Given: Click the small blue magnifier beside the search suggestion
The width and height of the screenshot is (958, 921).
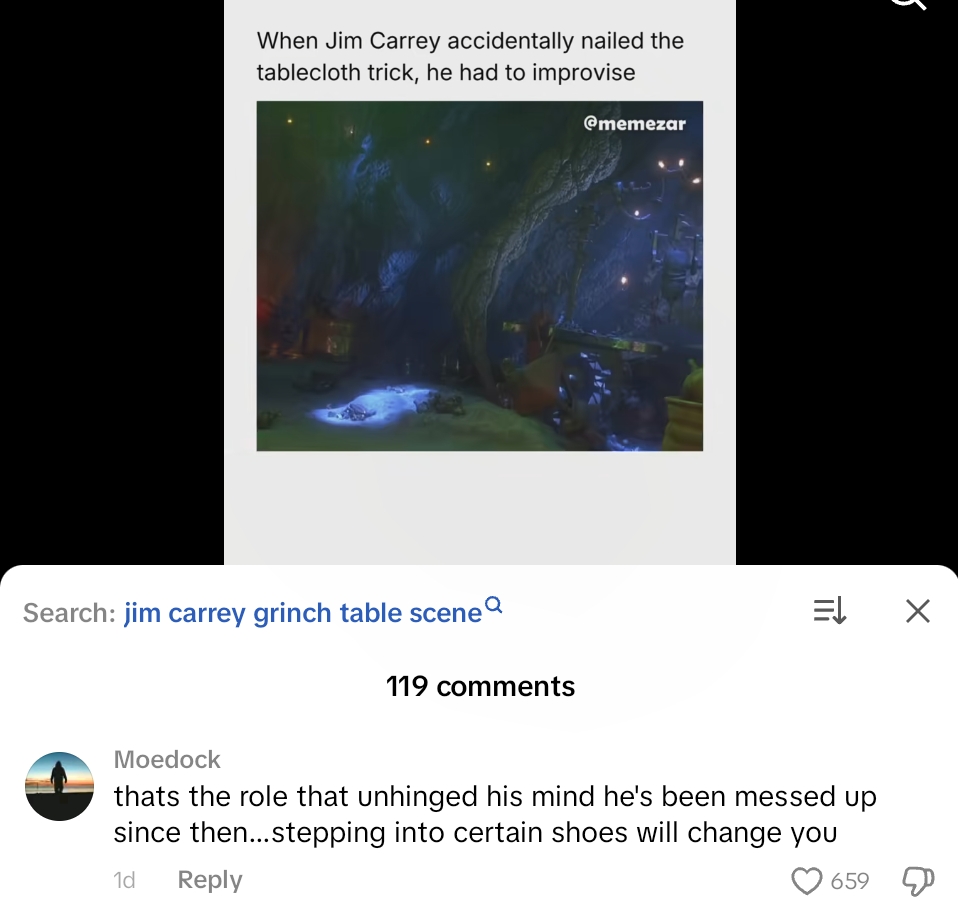Looking at the screenshot, I should pos(493,606).
